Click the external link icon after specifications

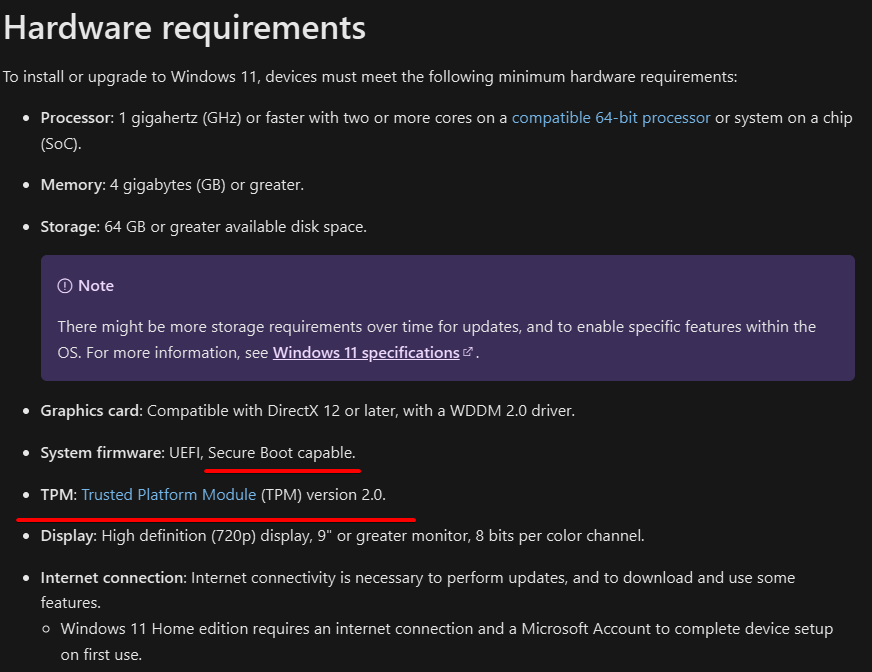point(468,352)
